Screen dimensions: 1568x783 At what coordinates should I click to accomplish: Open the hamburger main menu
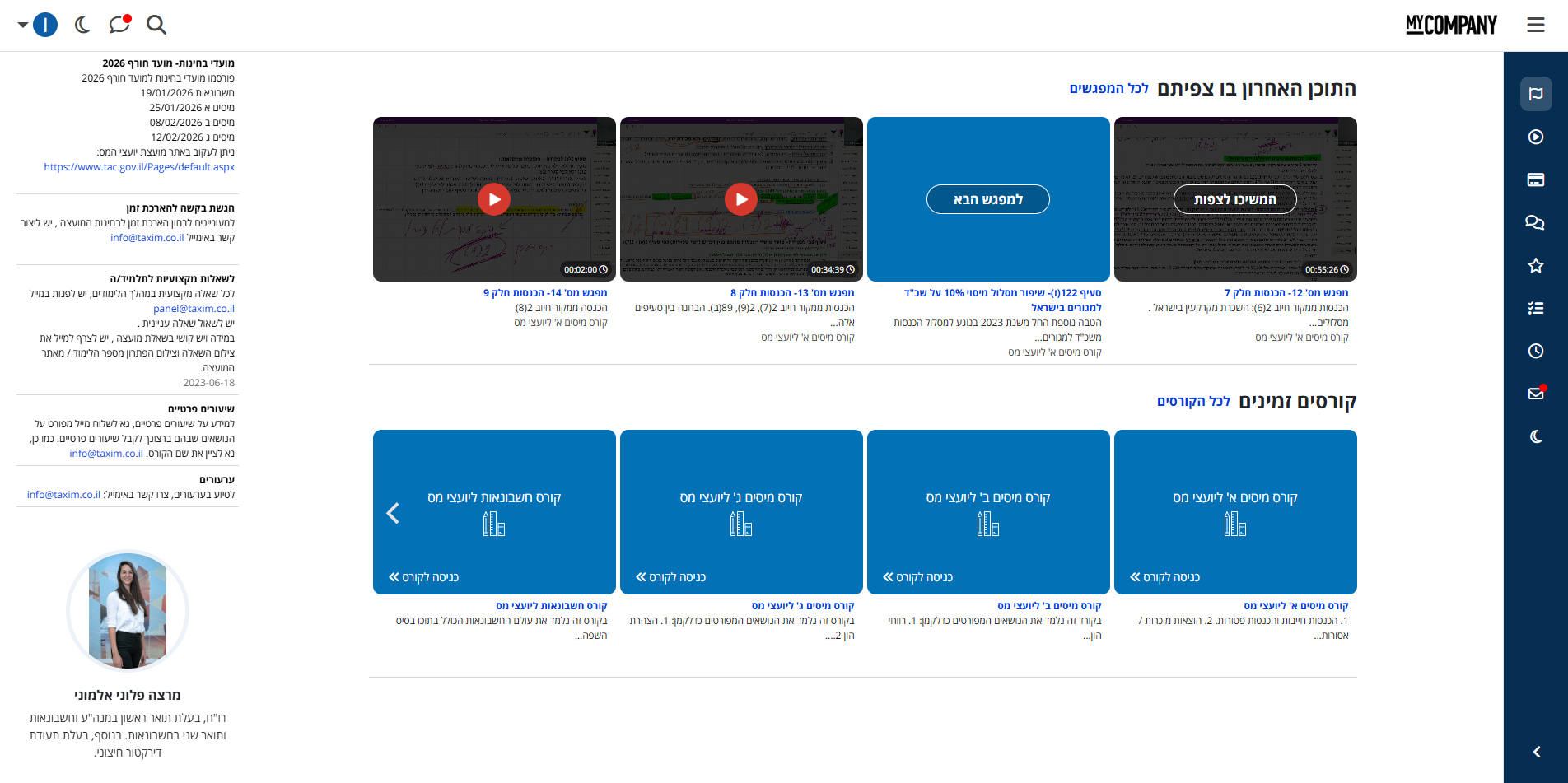pos(1535,25)
